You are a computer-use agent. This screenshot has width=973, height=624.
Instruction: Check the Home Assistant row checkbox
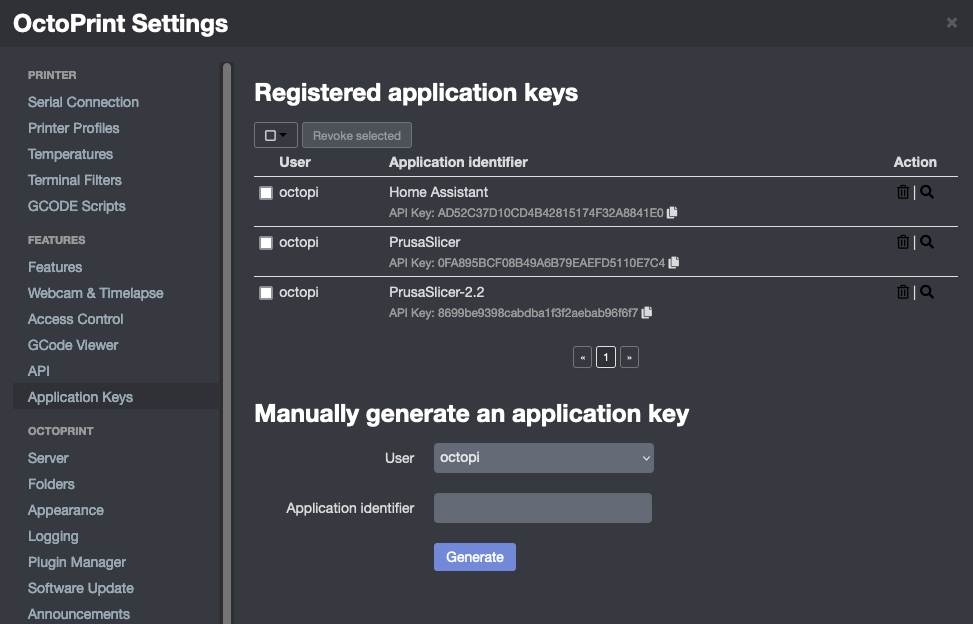tap(266, 193)
